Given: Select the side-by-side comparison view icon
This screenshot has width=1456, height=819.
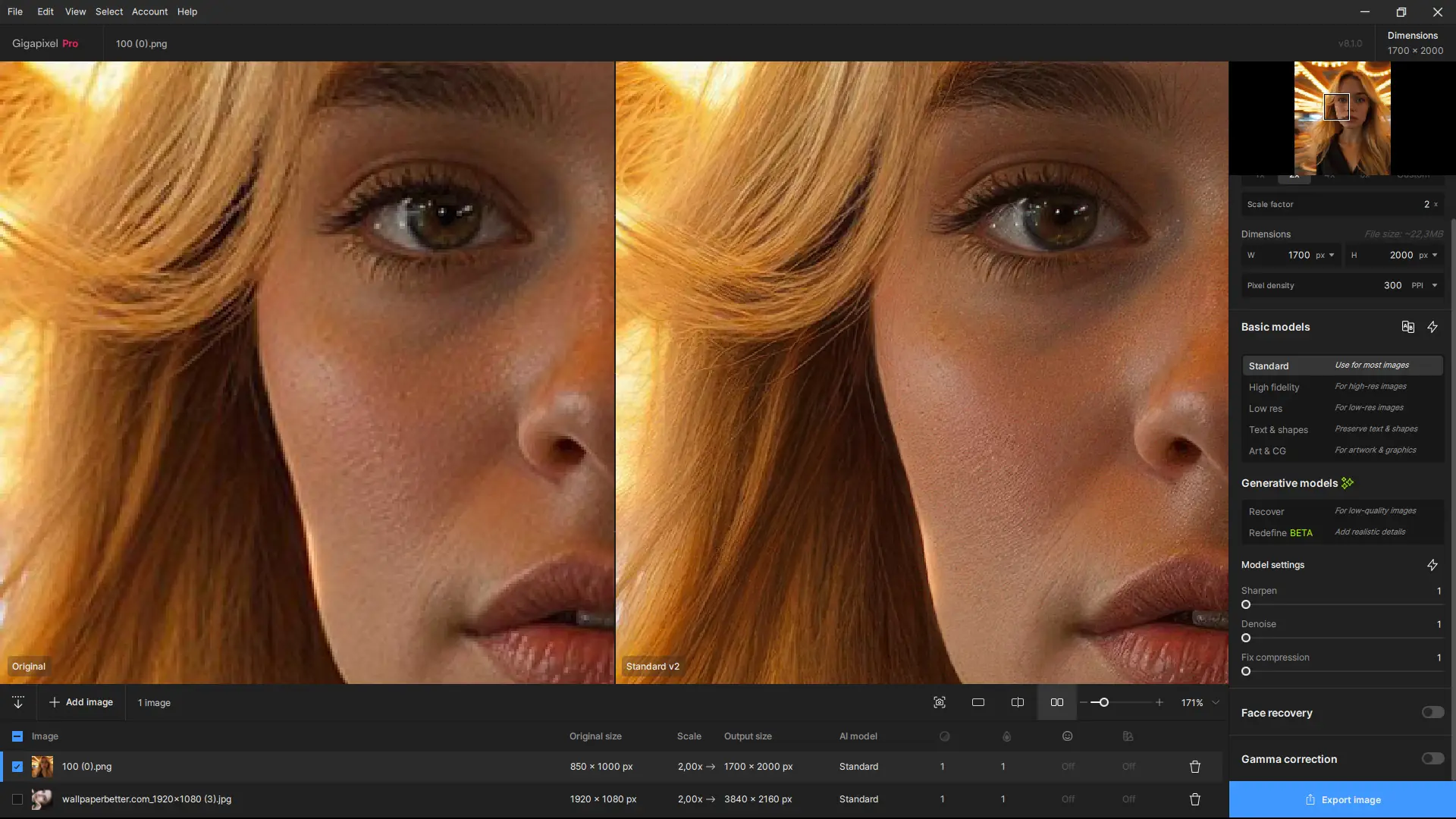Looking at the screenshot, I should 1056,702.
